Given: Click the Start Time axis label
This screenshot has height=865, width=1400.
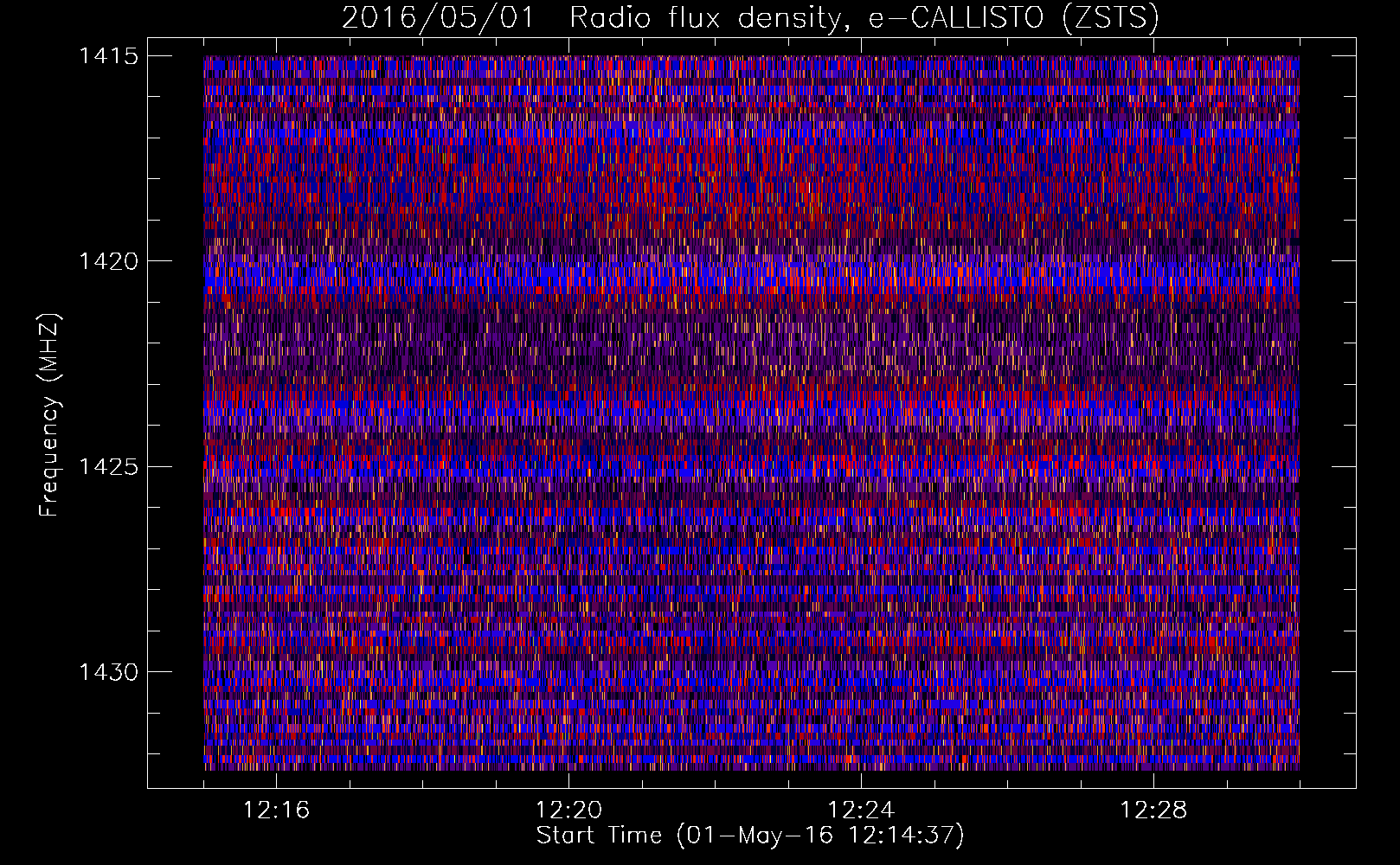Looking at the screenshot, I should [x=750, y=836].
